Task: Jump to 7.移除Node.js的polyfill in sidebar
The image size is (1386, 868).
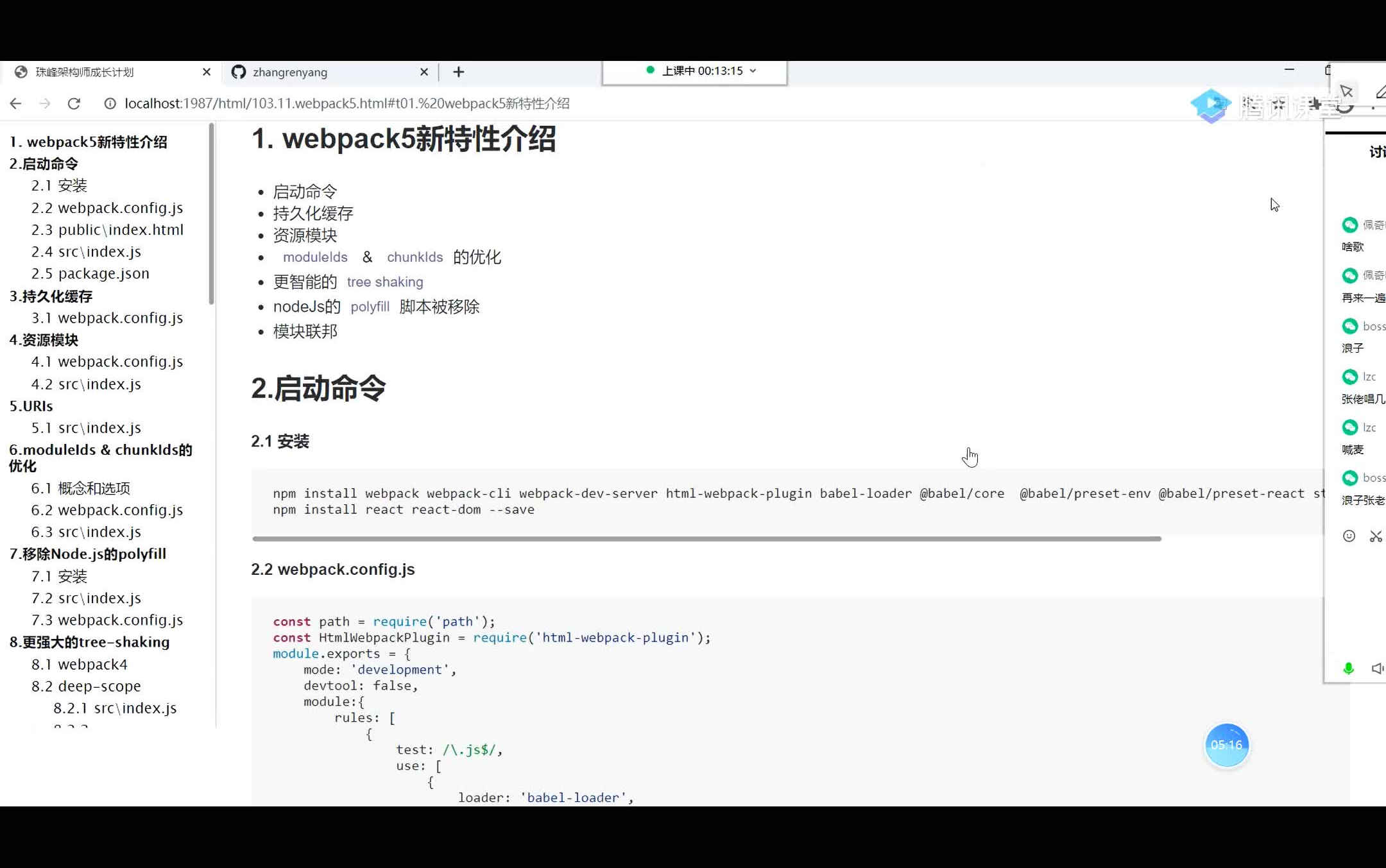Action: point(88,554)
